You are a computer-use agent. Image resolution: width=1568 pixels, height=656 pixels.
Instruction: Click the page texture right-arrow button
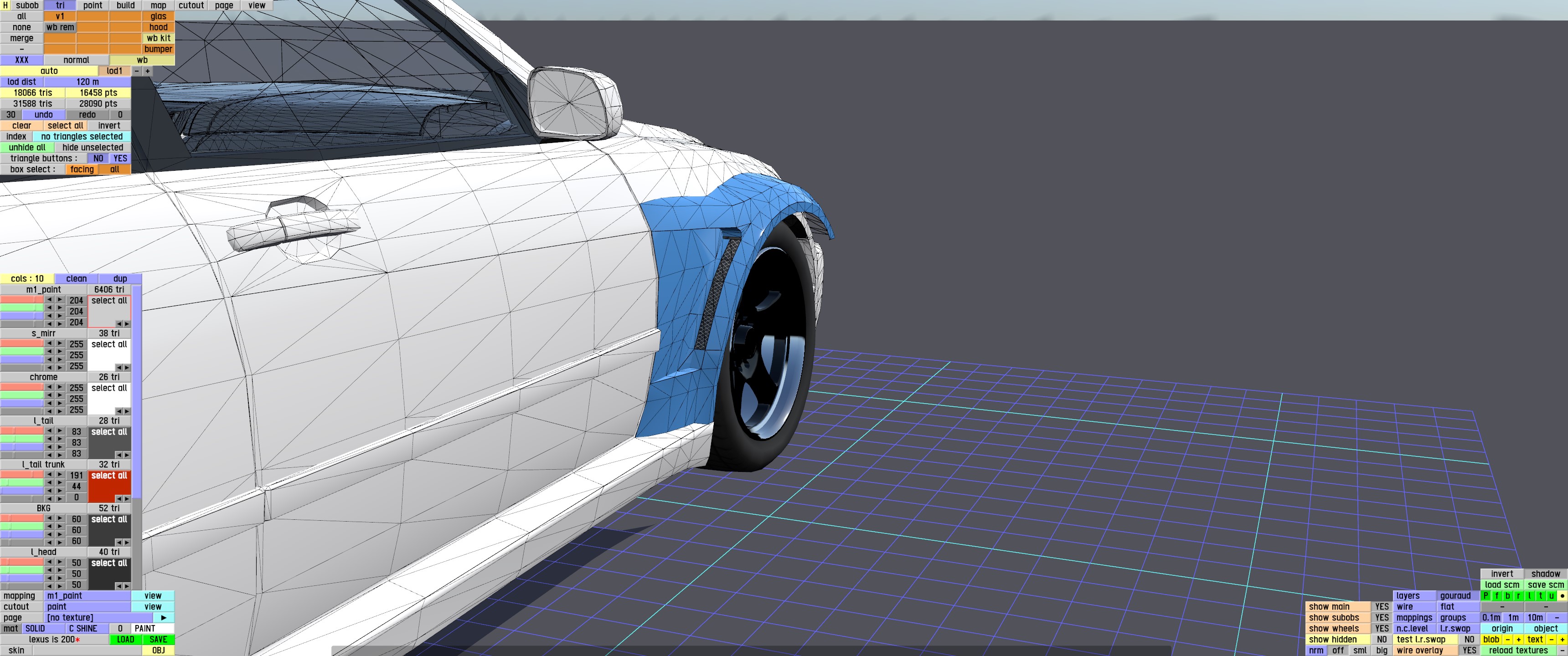pyautogui.click(x=163, y=617)
